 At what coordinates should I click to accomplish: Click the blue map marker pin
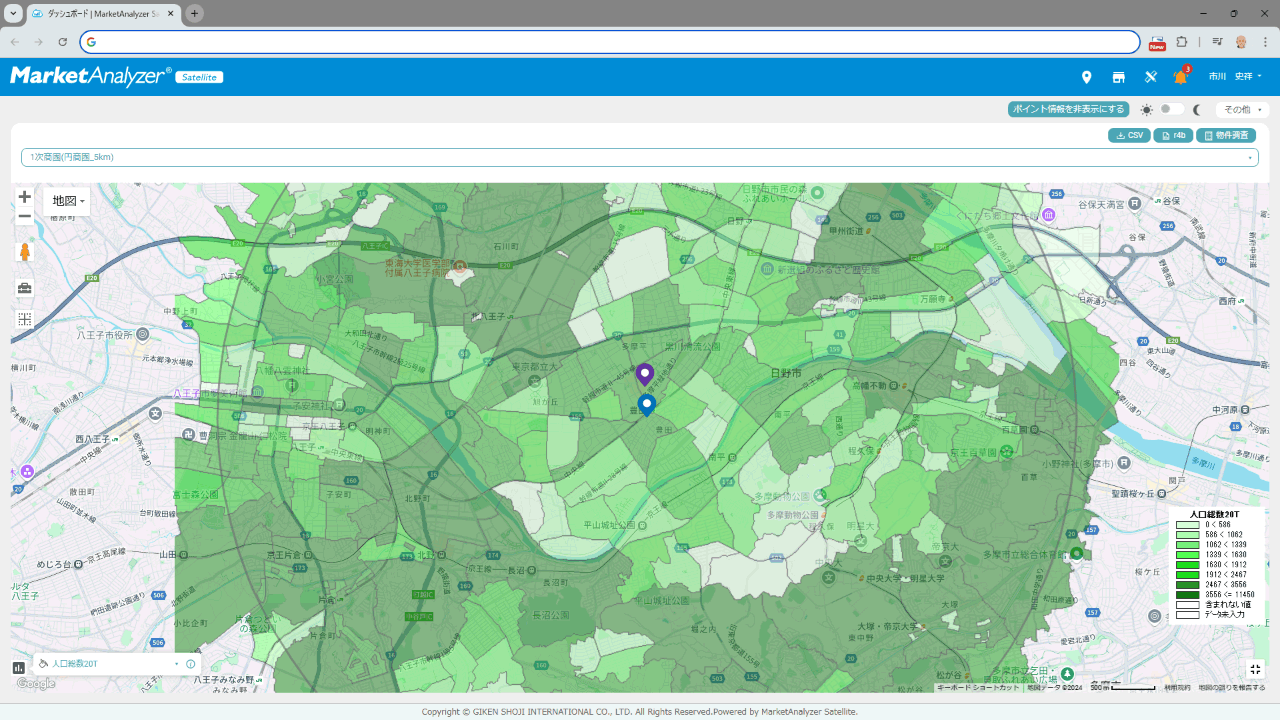(646, 404)
